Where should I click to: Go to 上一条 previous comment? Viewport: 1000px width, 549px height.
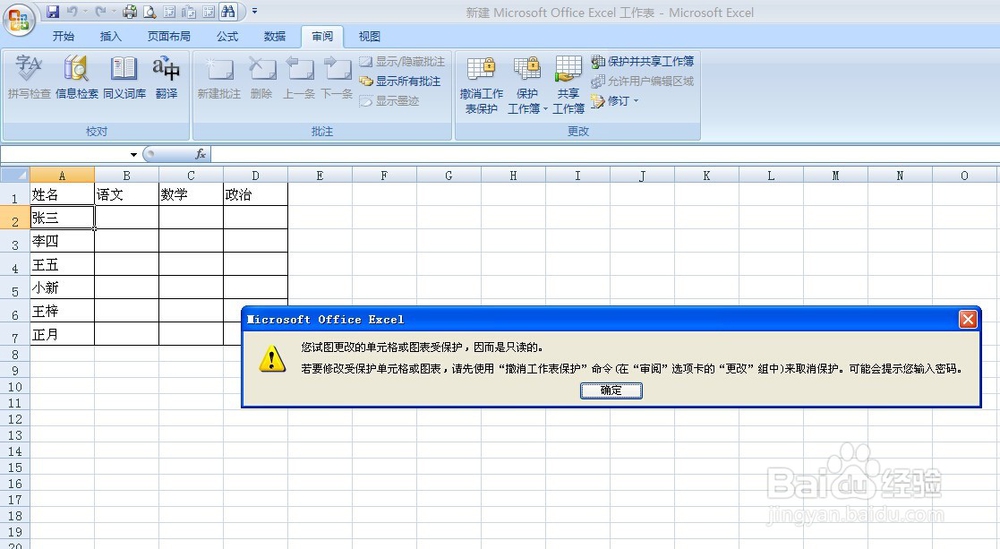[x=299, y=77]
